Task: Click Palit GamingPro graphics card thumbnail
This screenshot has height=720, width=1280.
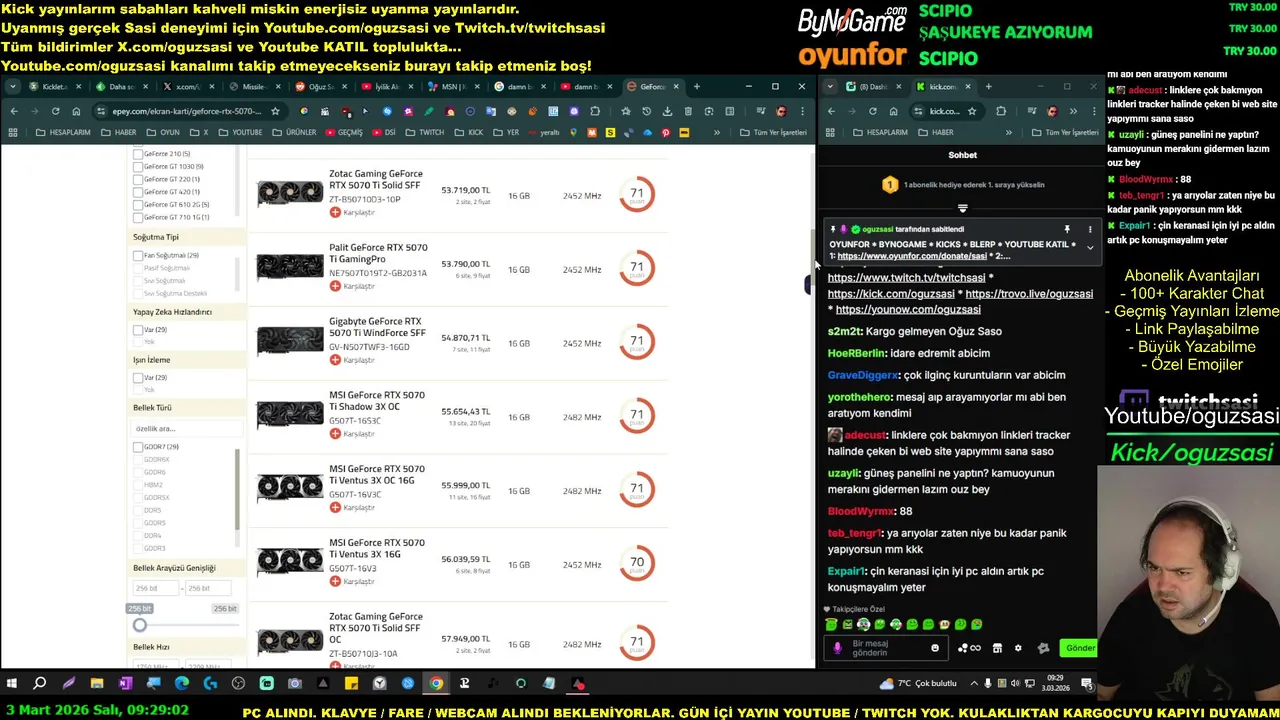Action: coord(290,267)
